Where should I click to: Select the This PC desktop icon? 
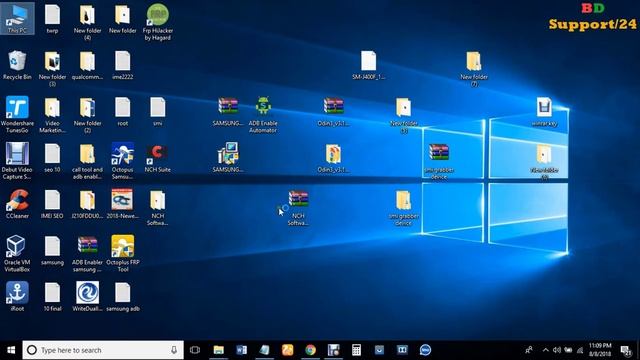tap(17, 19)
